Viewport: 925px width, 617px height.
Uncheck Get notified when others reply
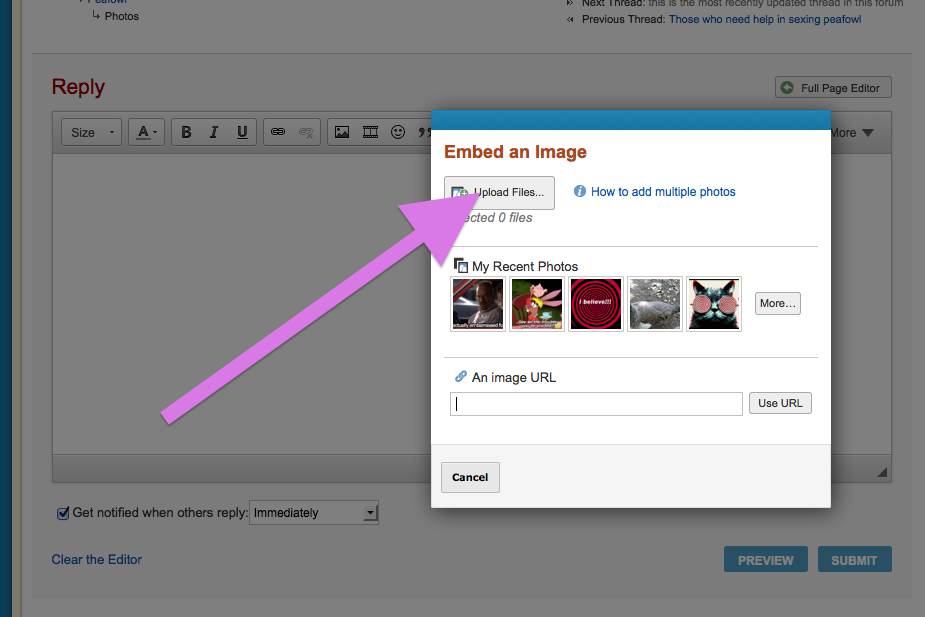tap(63, 513)
